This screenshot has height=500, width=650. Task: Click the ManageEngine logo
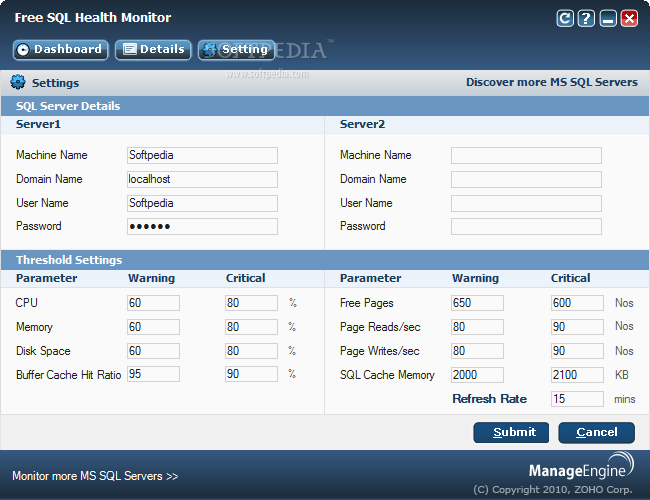click(x=581, y=466)
